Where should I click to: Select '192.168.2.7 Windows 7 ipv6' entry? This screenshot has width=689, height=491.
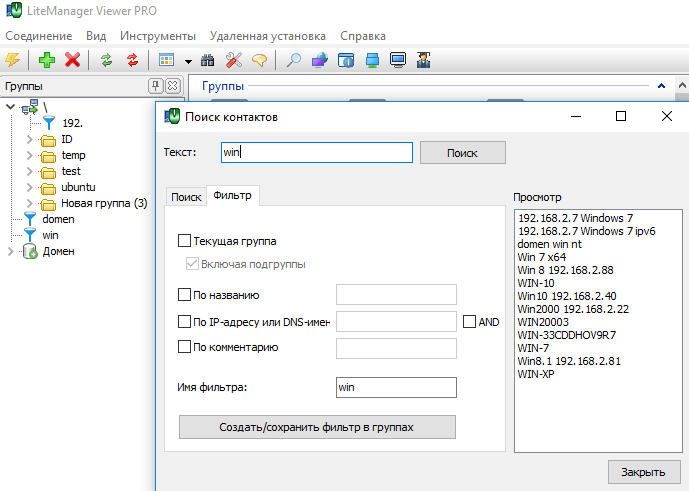(x=587, y=231)
